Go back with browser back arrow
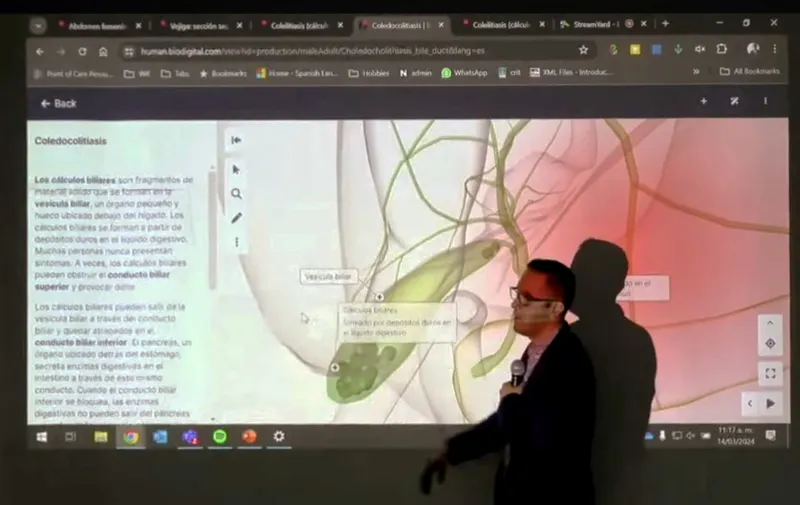Image resolution: width=800 pixels, height=505 pixels. pos(40,52)
